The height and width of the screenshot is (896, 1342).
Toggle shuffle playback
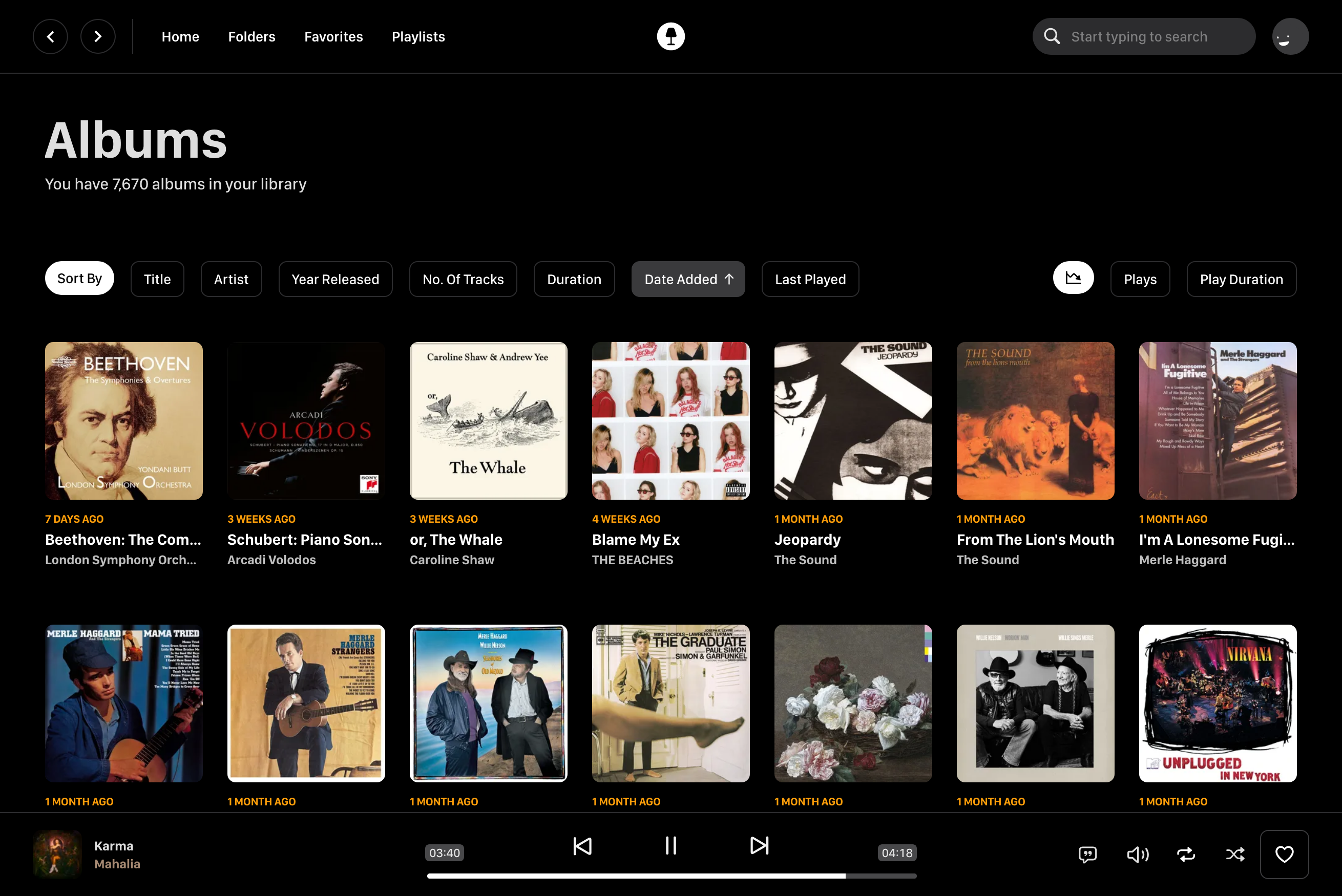tap(1235, 855)
